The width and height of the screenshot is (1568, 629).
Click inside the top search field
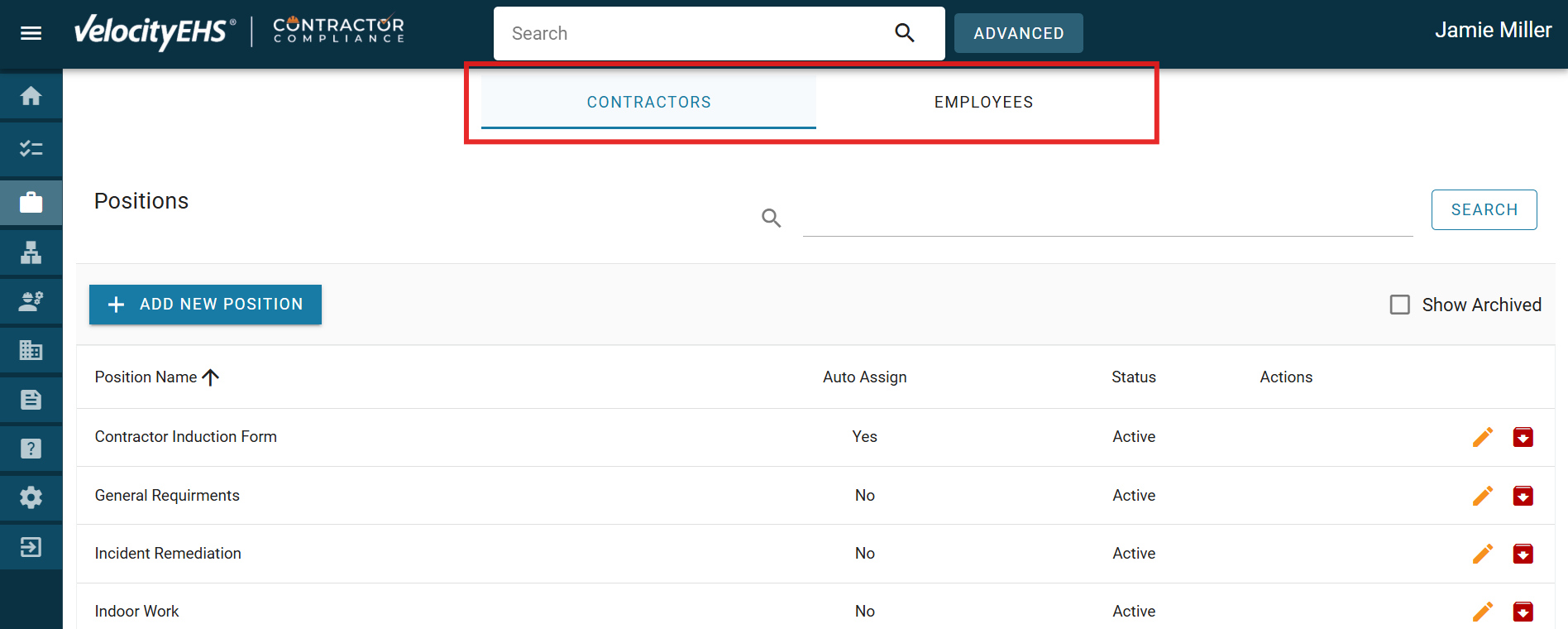[x=695, y=33]
